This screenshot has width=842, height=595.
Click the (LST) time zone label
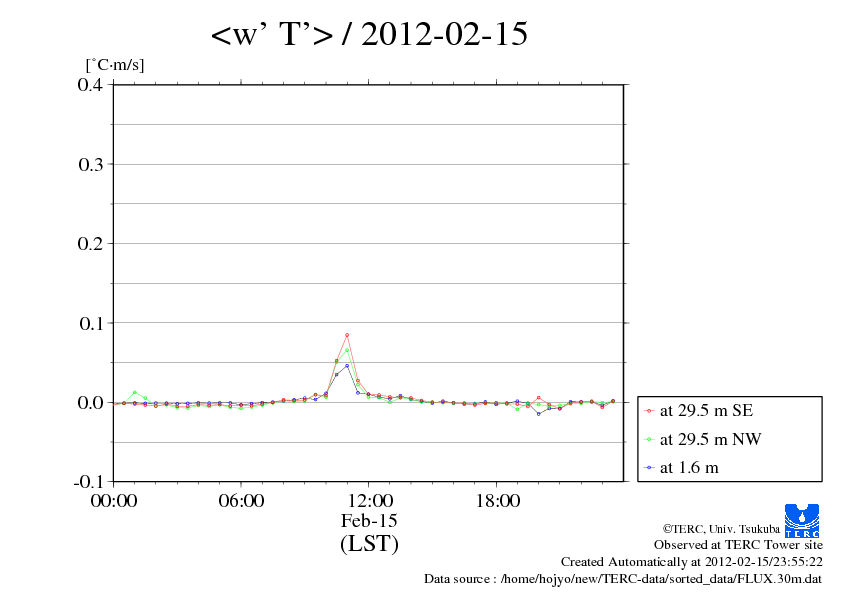click(369, 543)
